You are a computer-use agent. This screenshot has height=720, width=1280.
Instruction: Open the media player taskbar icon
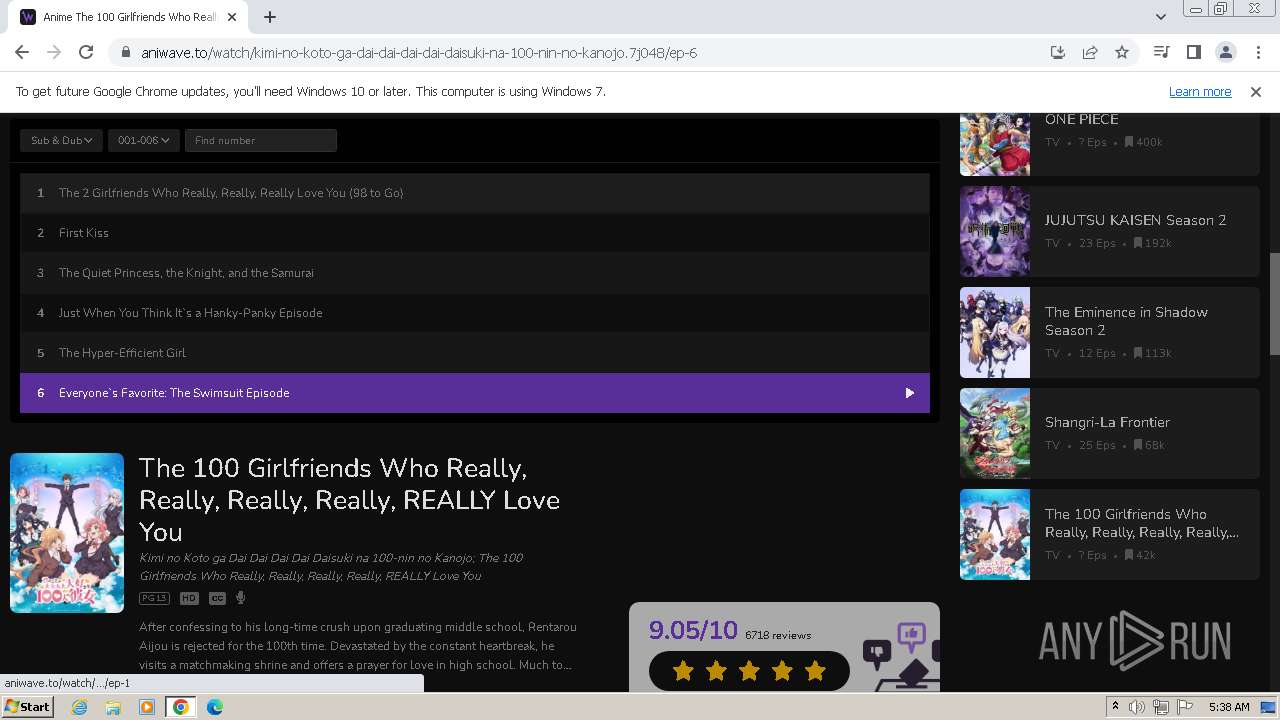[x=147, y=707]
